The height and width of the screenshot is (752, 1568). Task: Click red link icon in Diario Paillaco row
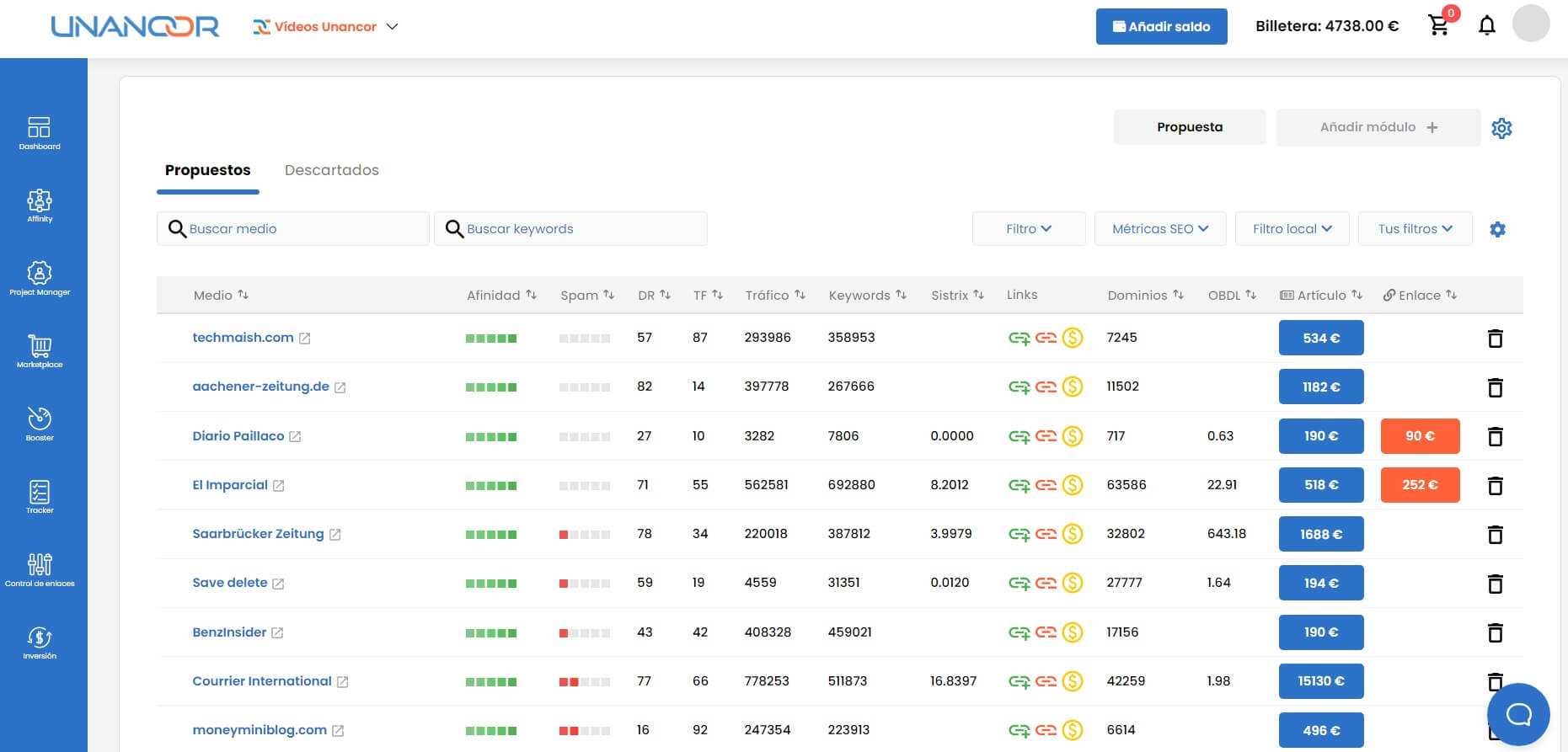1046,436
